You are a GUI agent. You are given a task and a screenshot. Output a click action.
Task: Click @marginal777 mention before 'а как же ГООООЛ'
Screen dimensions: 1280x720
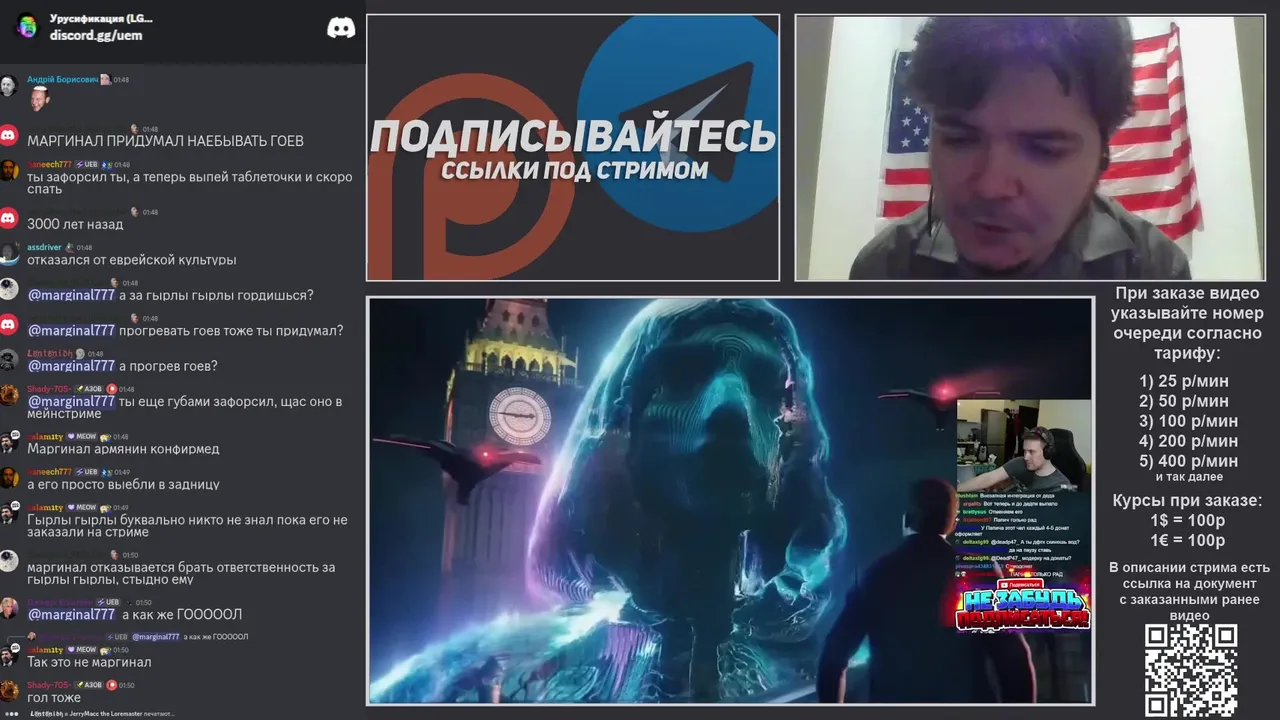71,614
